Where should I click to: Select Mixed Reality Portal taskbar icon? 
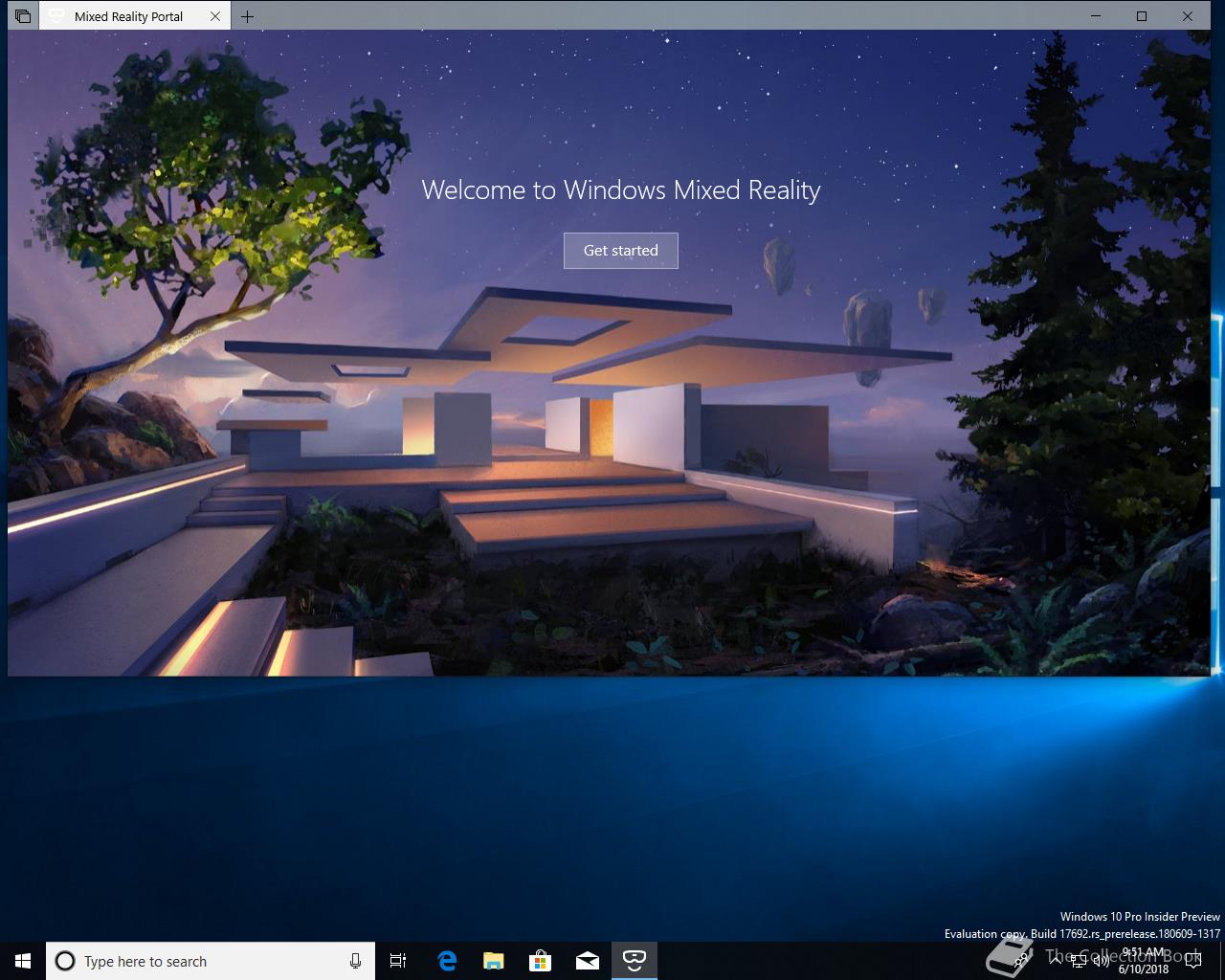[635, 961]
